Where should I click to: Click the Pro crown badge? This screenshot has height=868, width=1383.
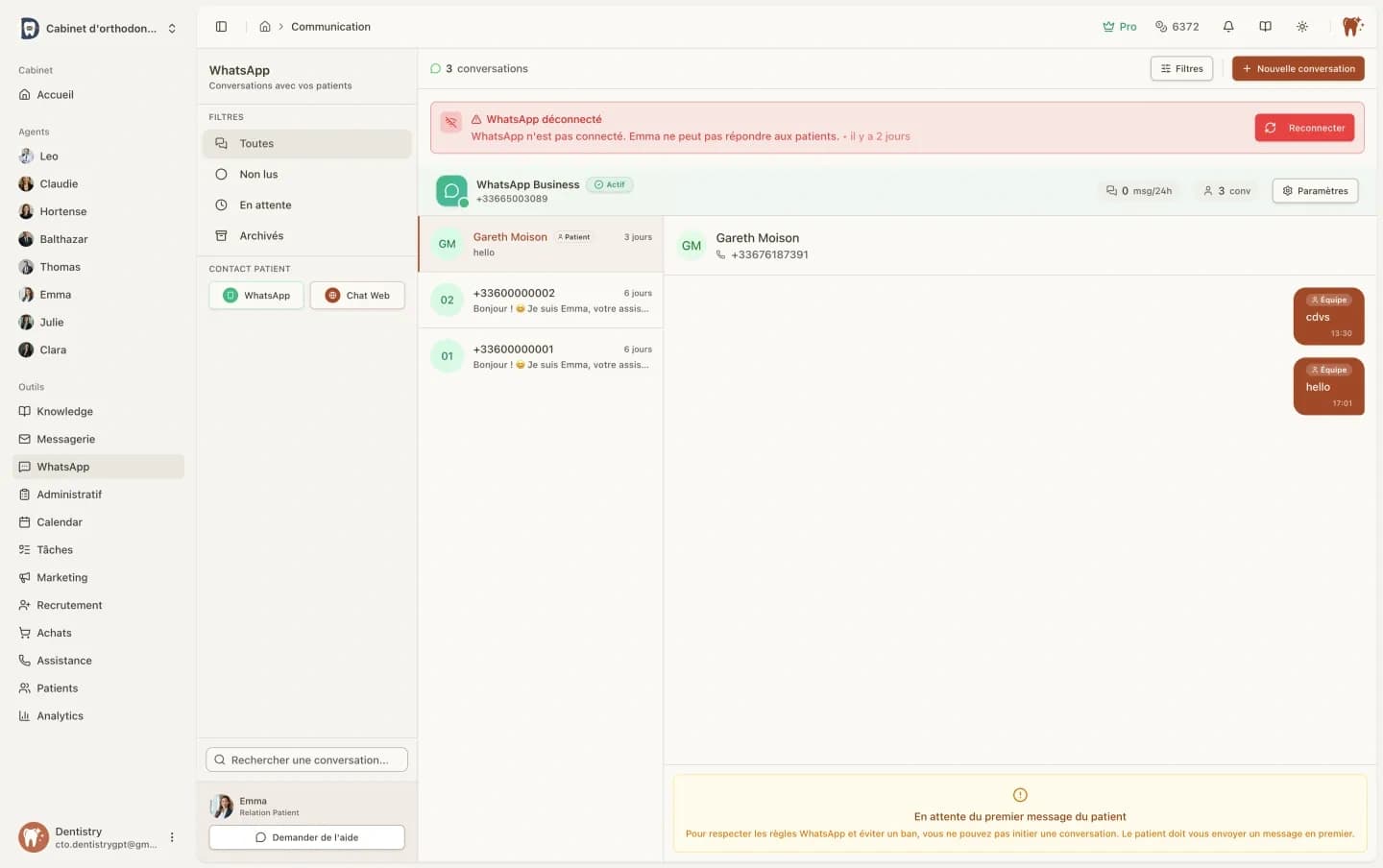(1120, 26)
